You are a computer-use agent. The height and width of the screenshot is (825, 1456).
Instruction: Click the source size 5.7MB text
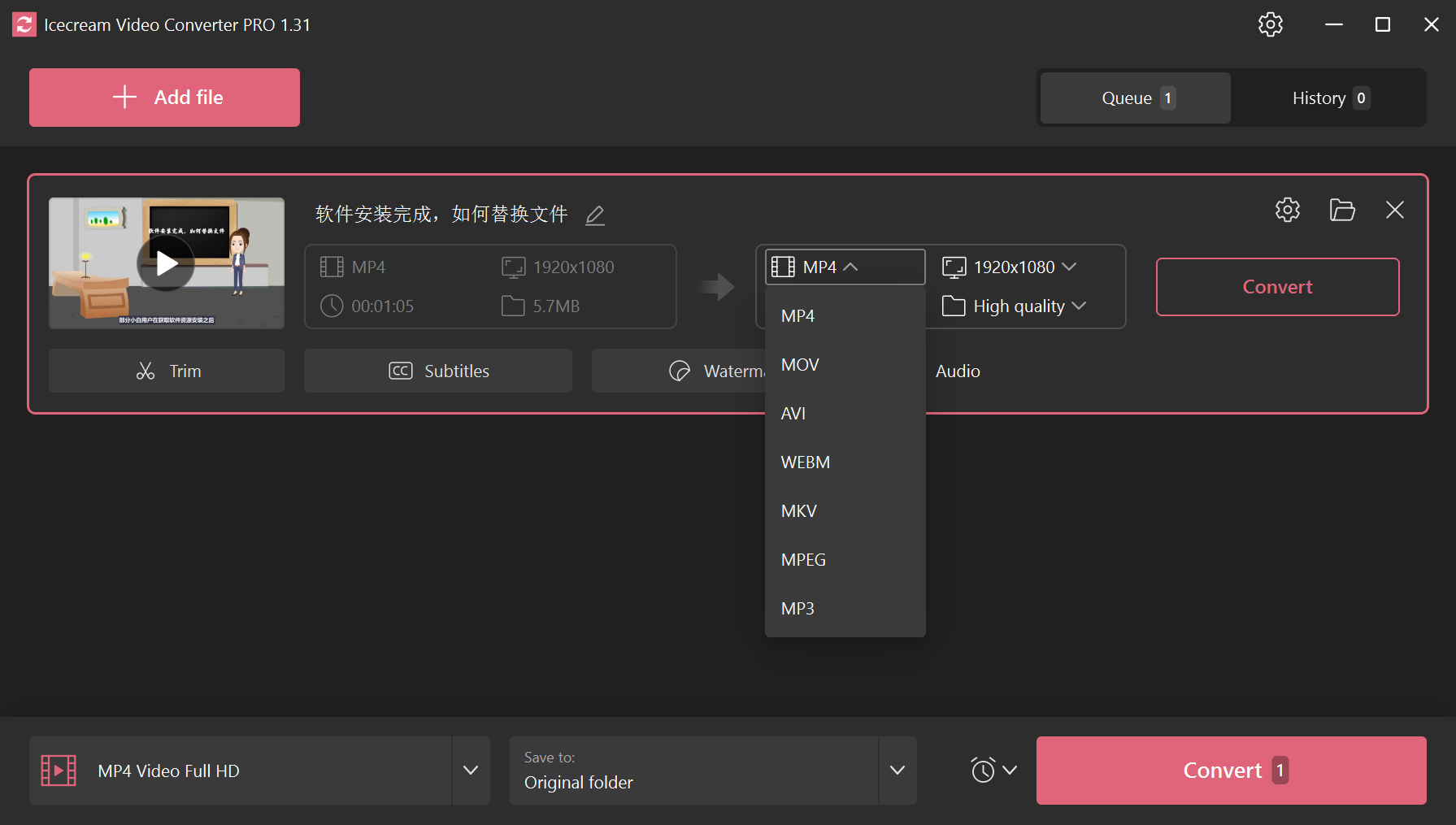pos(556,306)
